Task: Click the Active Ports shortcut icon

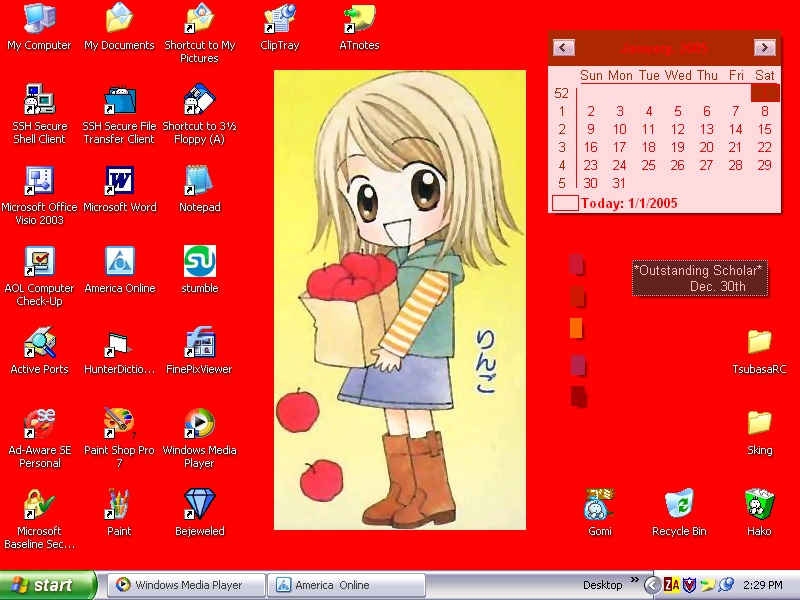Action: click(x=39, y=342)
